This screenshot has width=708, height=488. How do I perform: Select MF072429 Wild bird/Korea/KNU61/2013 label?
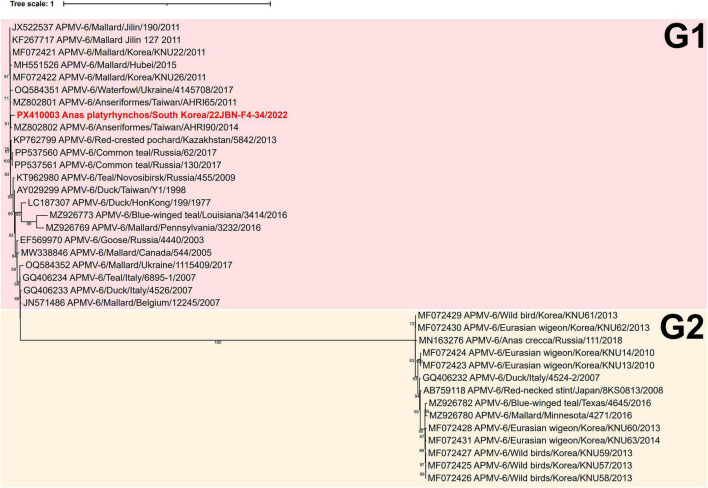(x=517, y=315)
